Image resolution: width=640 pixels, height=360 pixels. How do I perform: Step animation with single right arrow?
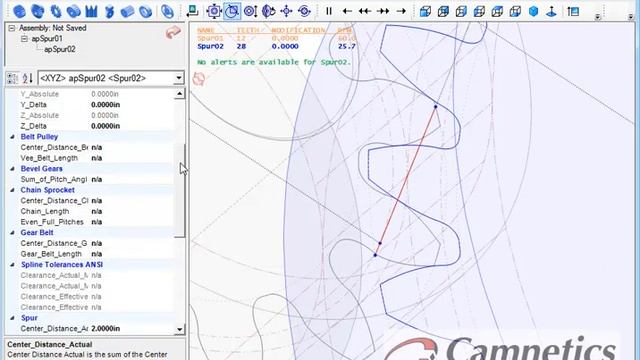click(401, 11)
